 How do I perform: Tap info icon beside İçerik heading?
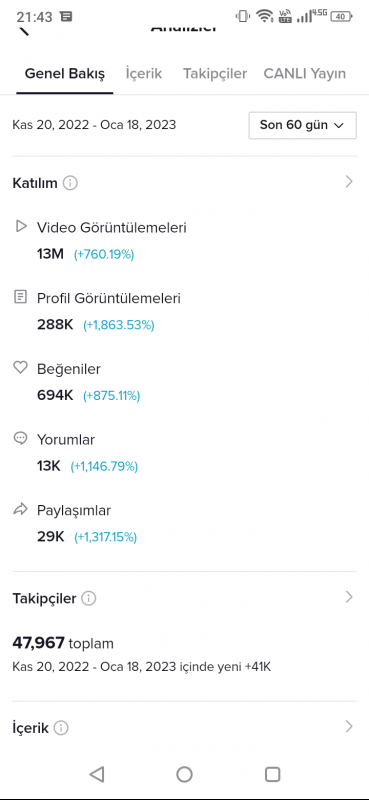(x=61, y=728)
